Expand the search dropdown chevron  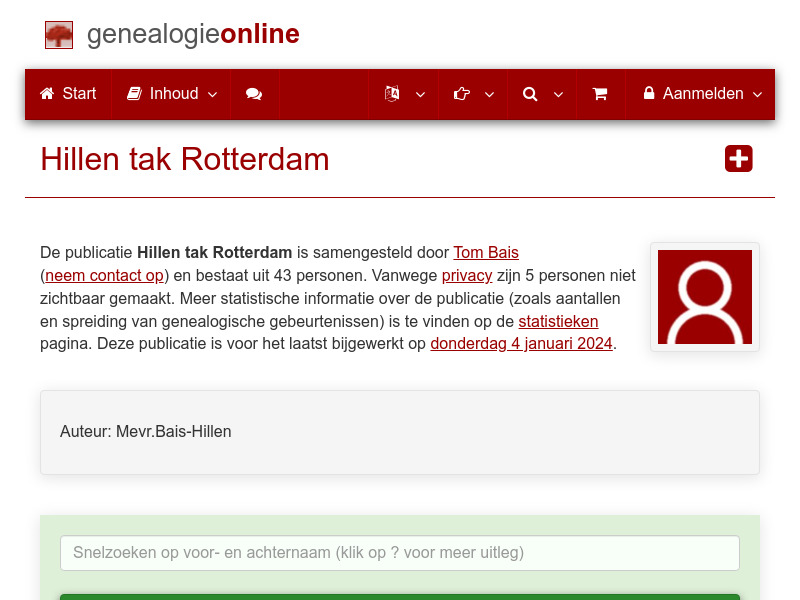click(558, 94)
